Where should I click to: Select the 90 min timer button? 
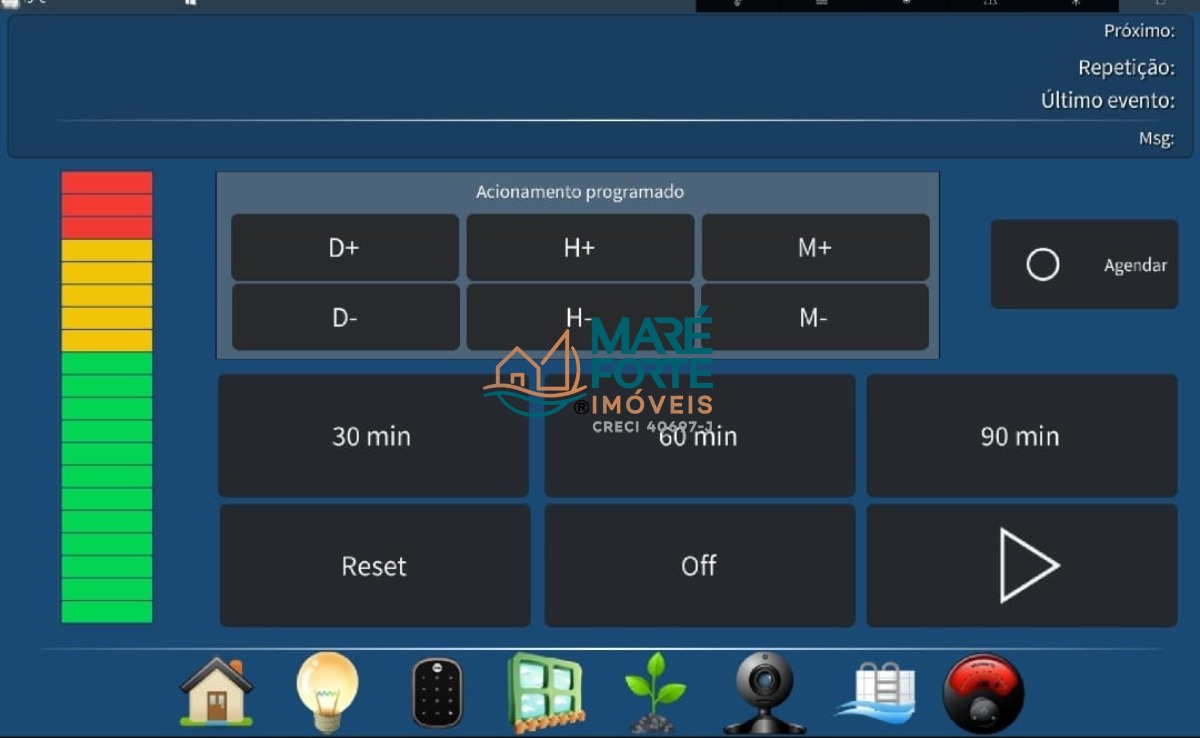(x=1020, y=436)
